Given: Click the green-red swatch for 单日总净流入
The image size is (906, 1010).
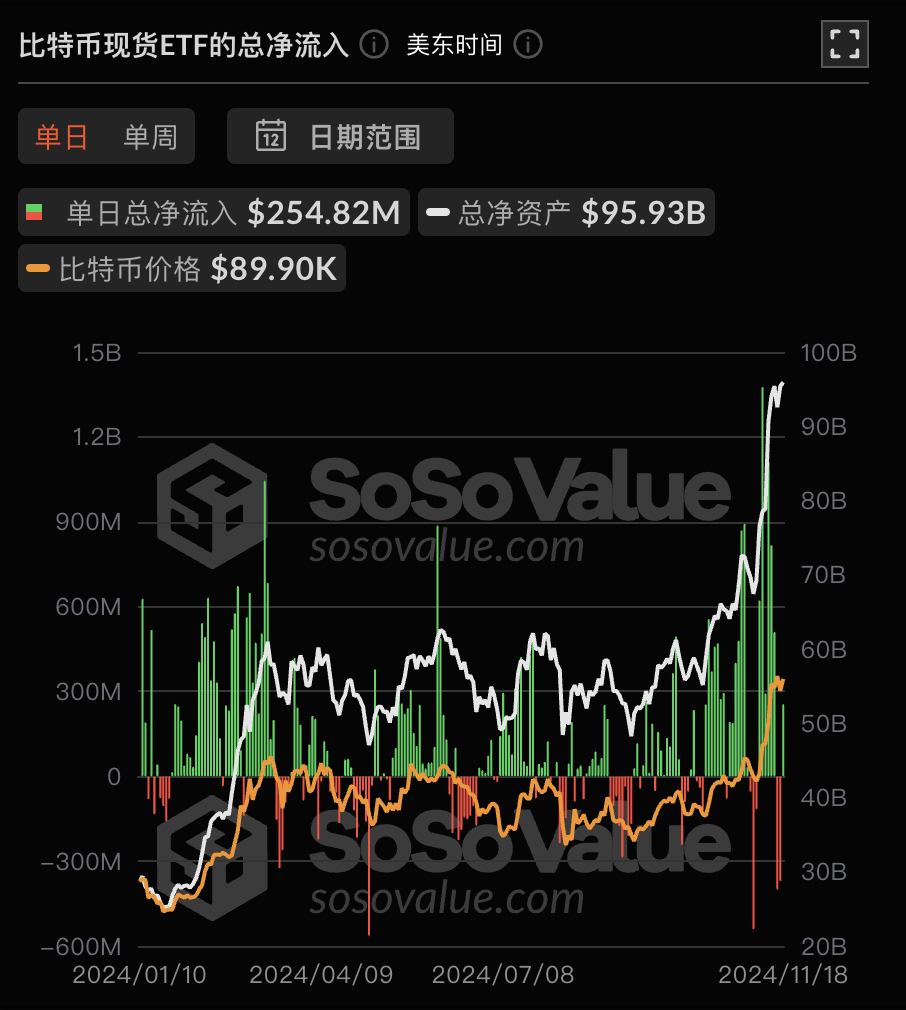Looking at the screenshot, I should (34, 212).
